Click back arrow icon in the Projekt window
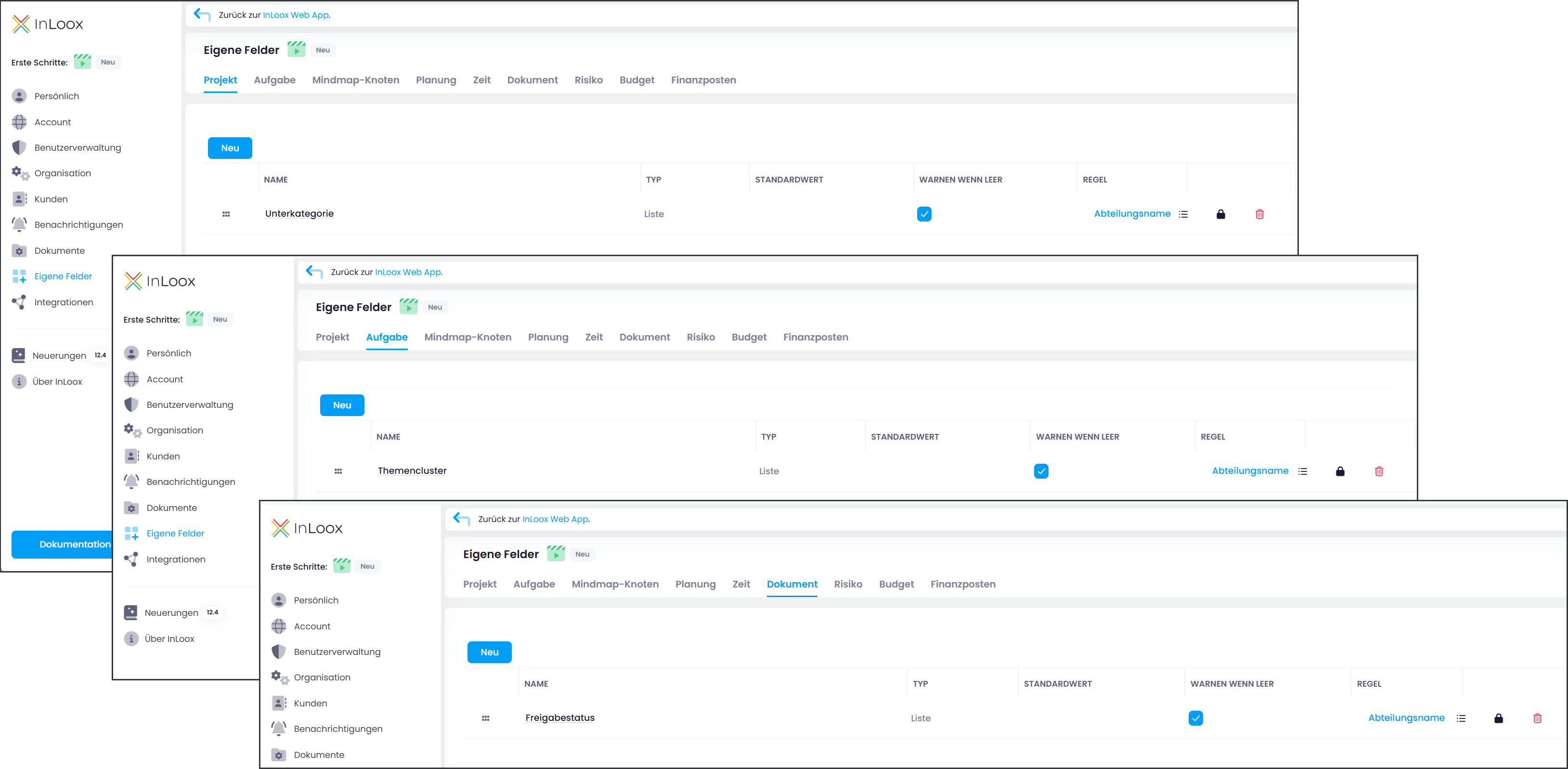 pos(202,14)
